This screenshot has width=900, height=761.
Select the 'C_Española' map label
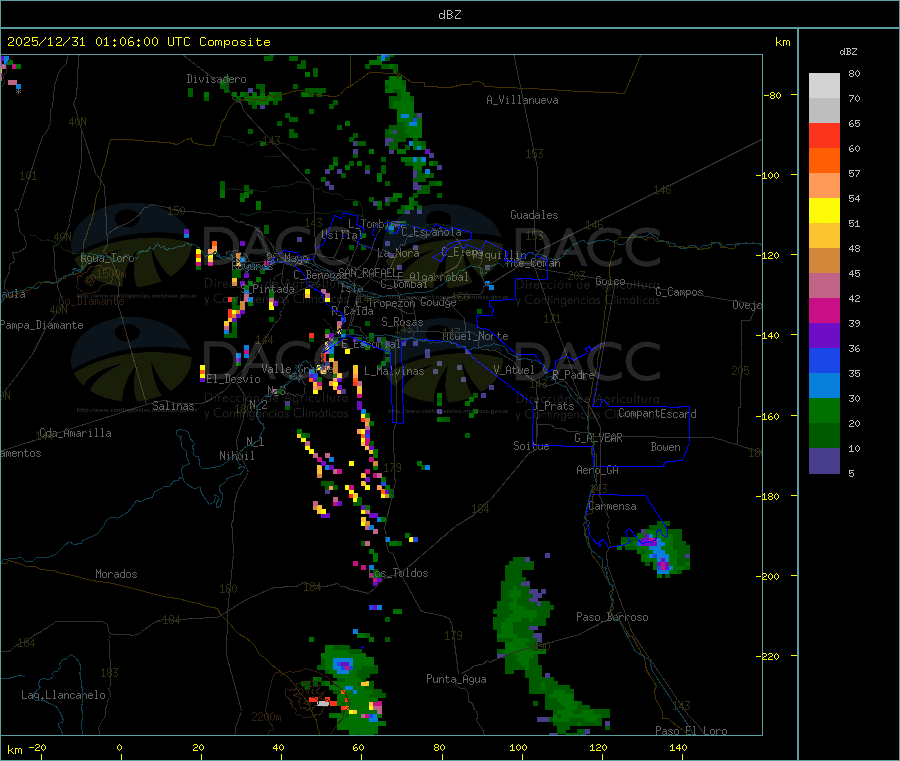coord(432,232)
